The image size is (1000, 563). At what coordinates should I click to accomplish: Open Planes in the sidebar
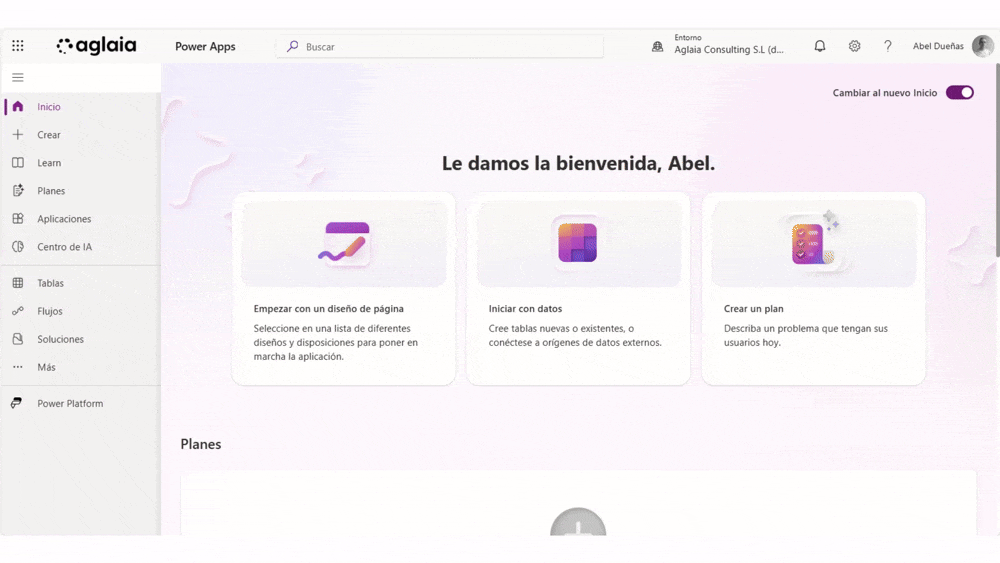tap(80, 191)
